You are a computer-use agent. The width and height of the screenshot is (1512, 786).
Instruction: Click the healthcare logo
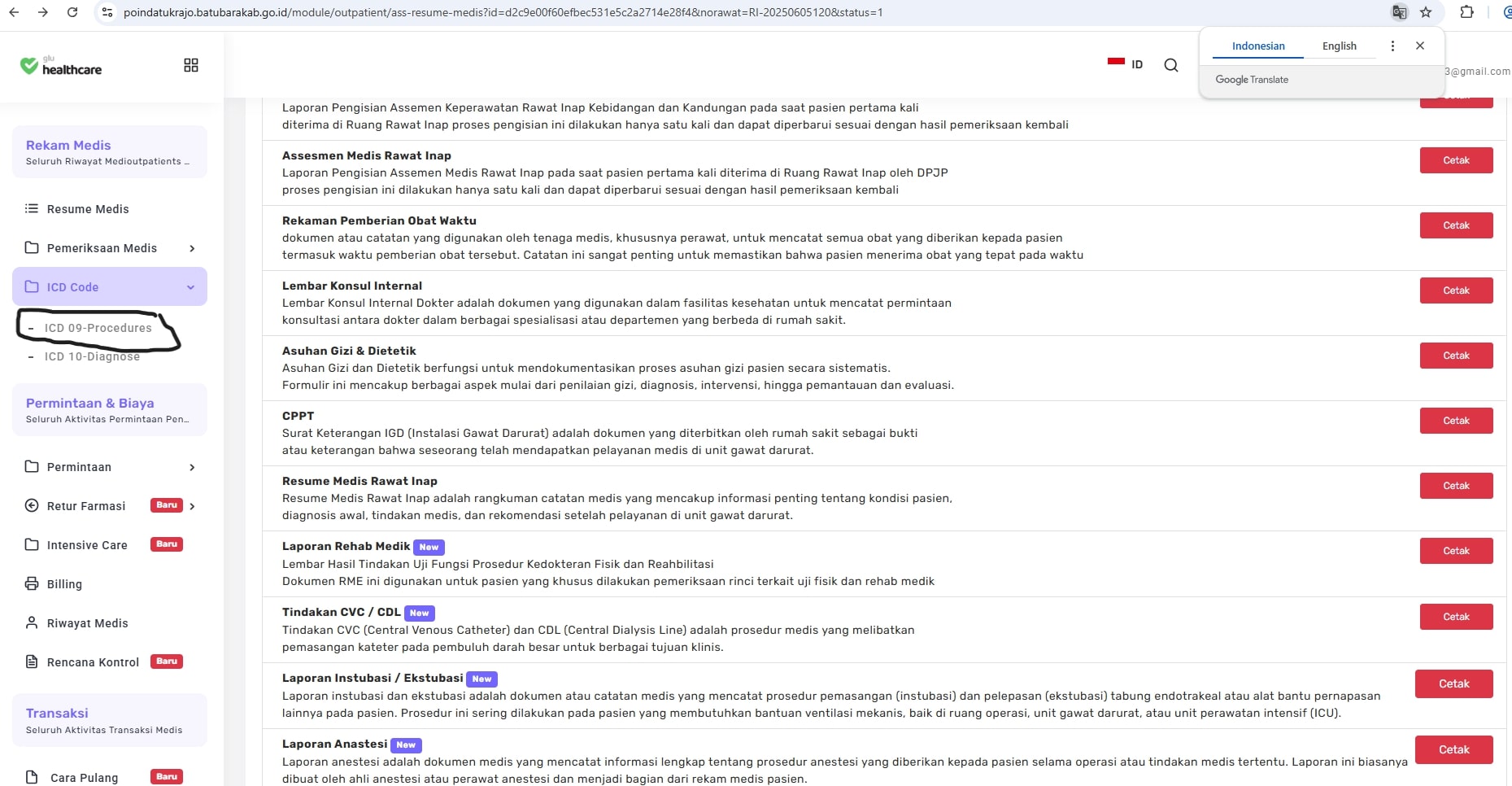61,66
